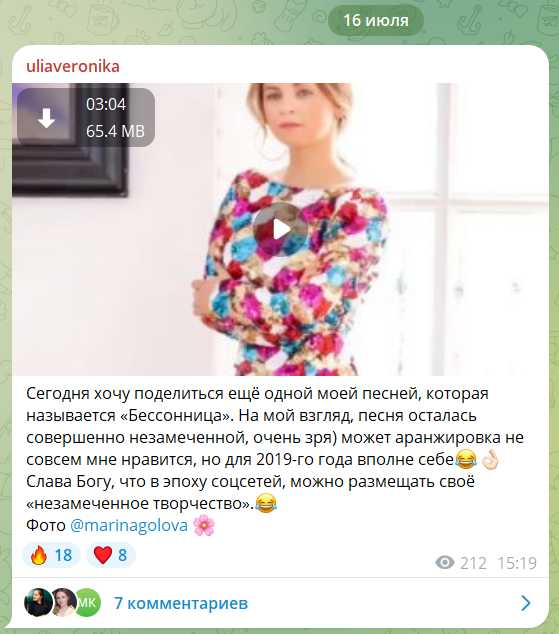This screenshot has height=634, width=559.
Task: Click the 65.4 MB file size label
Action: [x=115, y=131]
